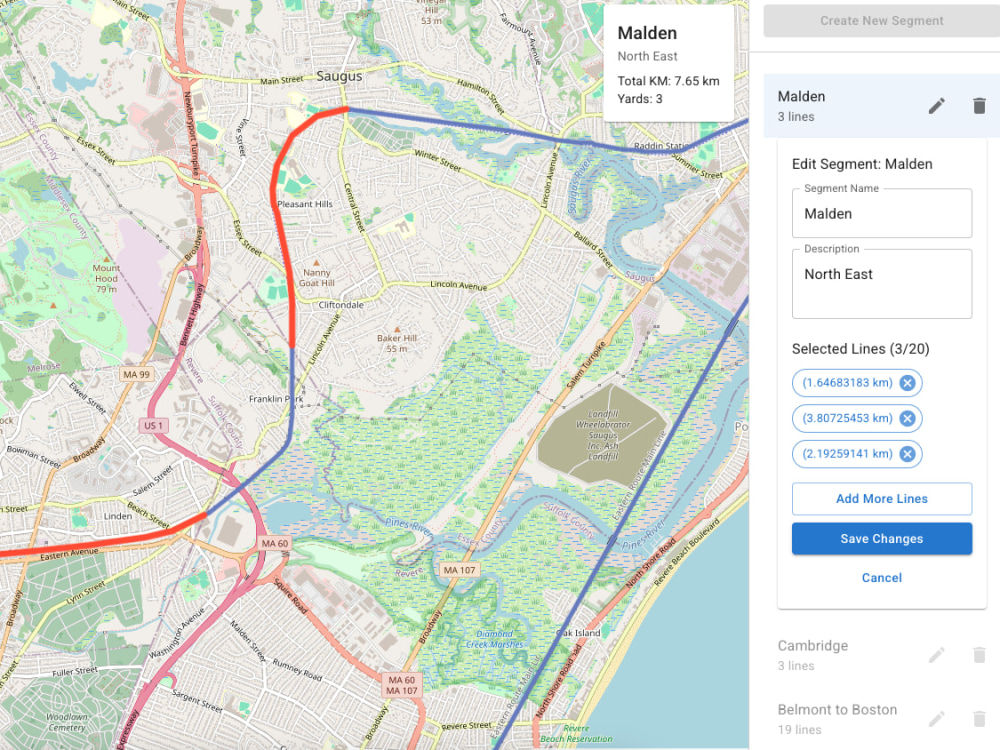Click the Cambridge segment edit pencil
This screenshot has width=1000, height=750.
tap(936, 655)
